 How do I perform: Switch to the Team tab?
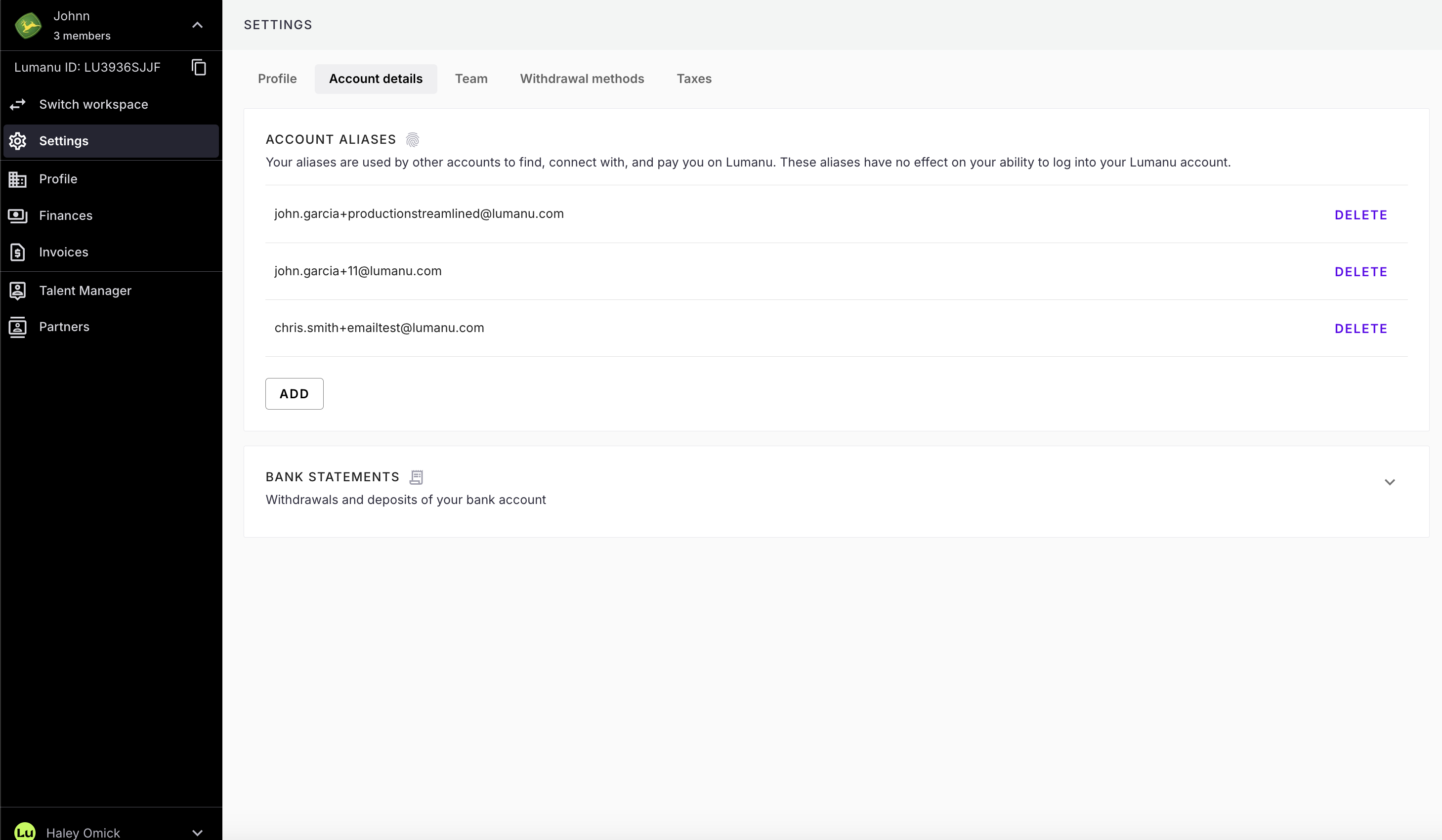click(471, 79)
